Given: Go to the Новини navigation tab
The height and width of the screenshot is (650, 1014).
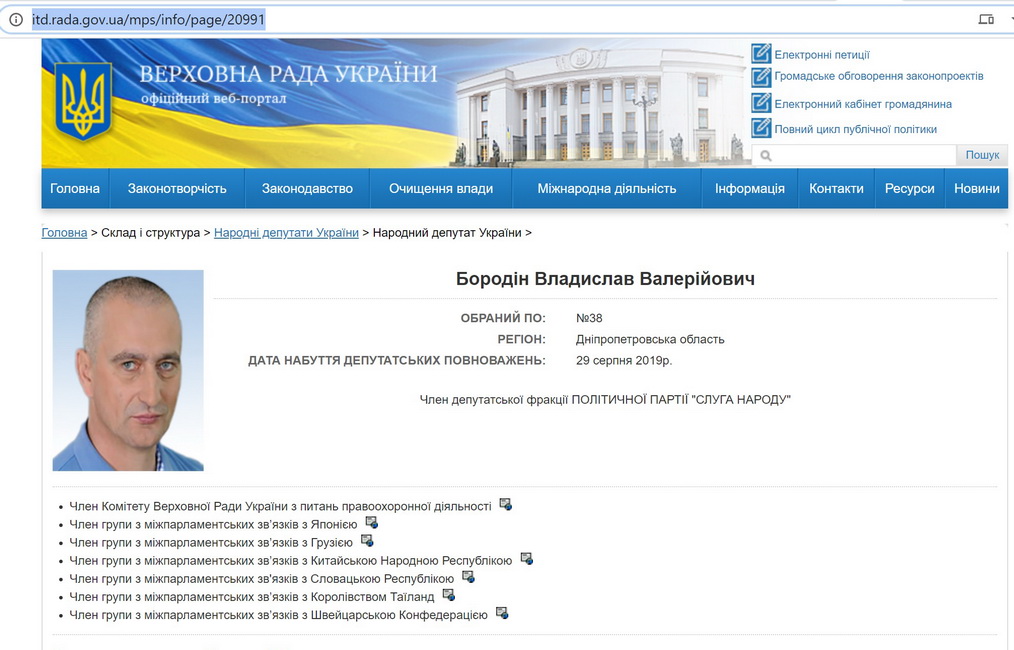Looking at the screenshot, I should pyautogui.click(x=976, y=188).
